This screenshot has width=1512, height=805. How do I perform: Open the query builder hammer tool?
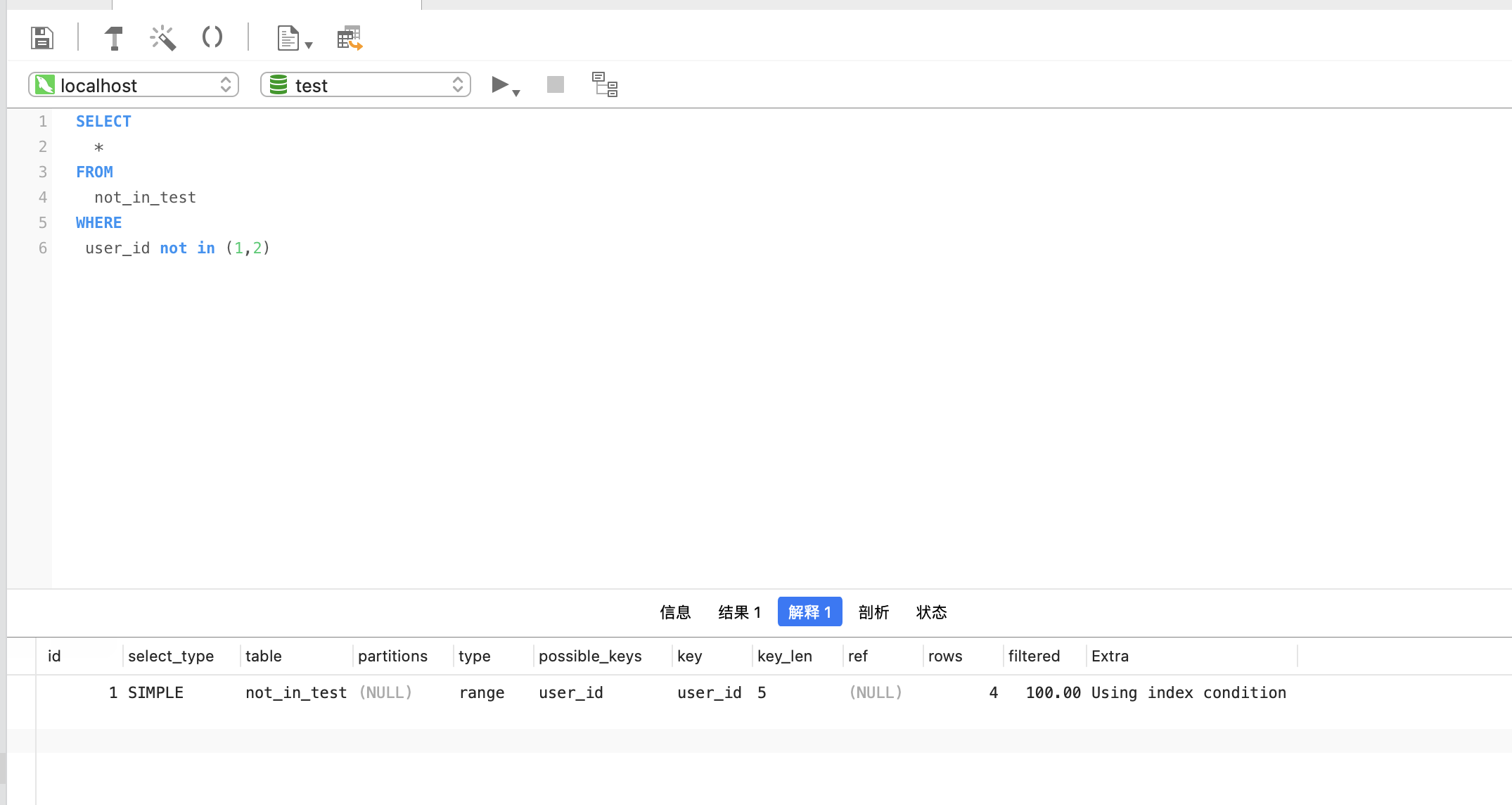click(113, 38)
